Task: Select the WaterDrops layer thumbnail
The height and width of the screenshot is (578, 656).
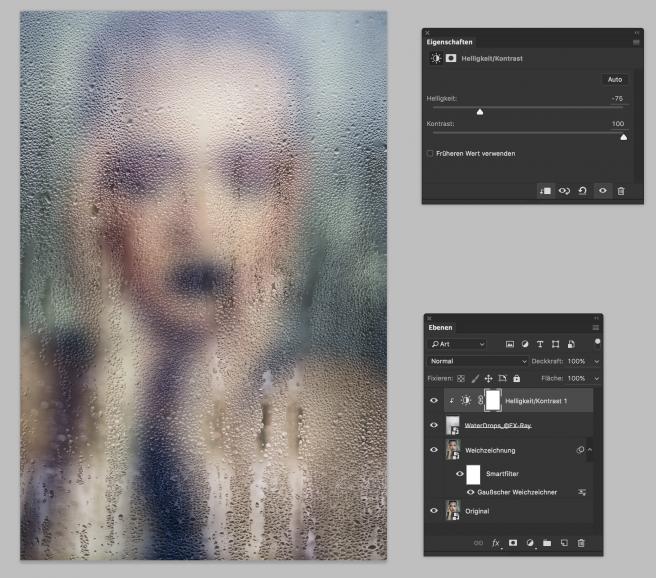Action: click(x=453, y=425)
